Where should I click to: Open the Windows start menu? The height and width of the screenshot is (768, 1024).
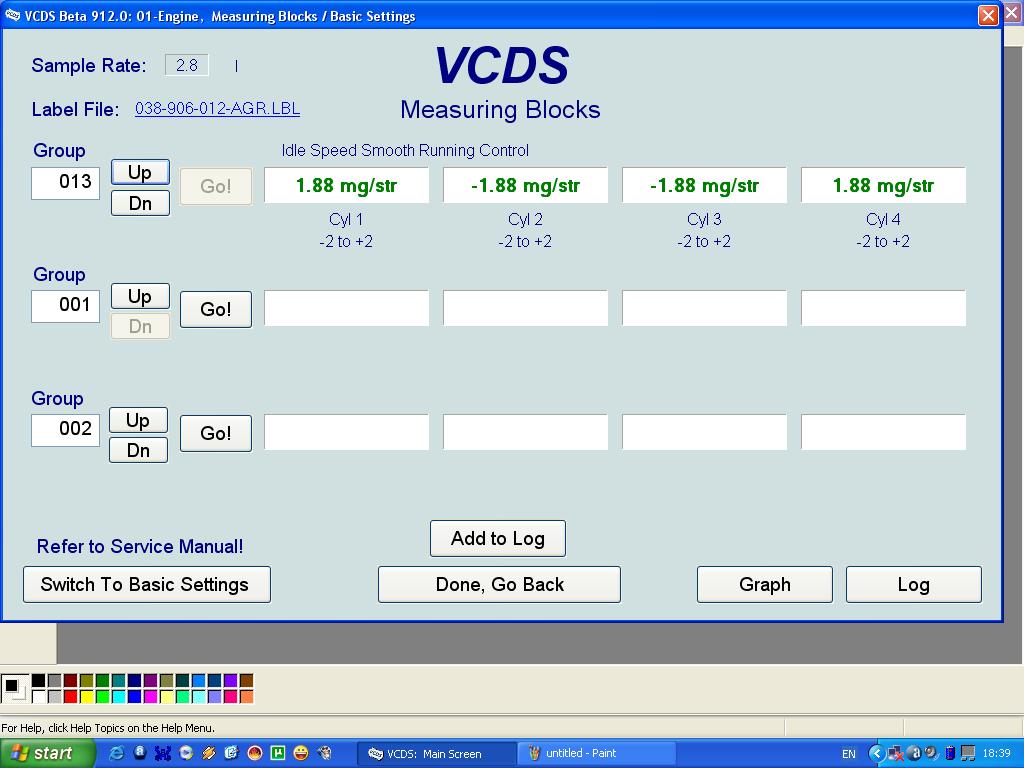tap(48, 753)
